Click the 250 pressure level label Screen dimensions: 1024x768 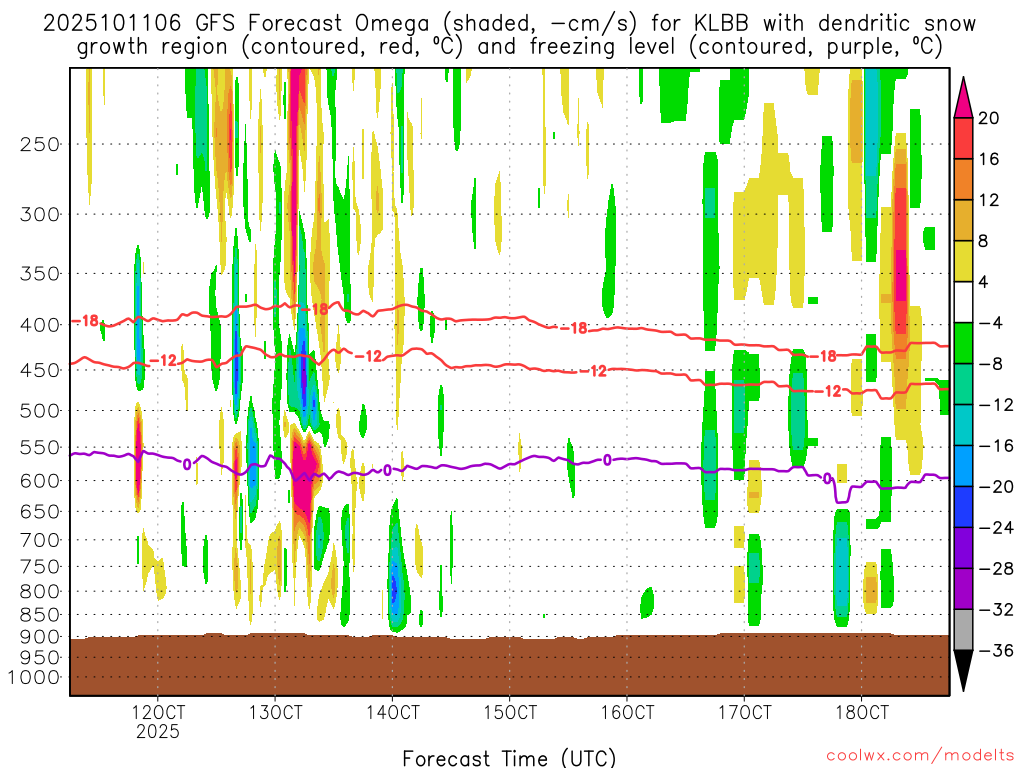pyautogui.click(x=40, y=144)
